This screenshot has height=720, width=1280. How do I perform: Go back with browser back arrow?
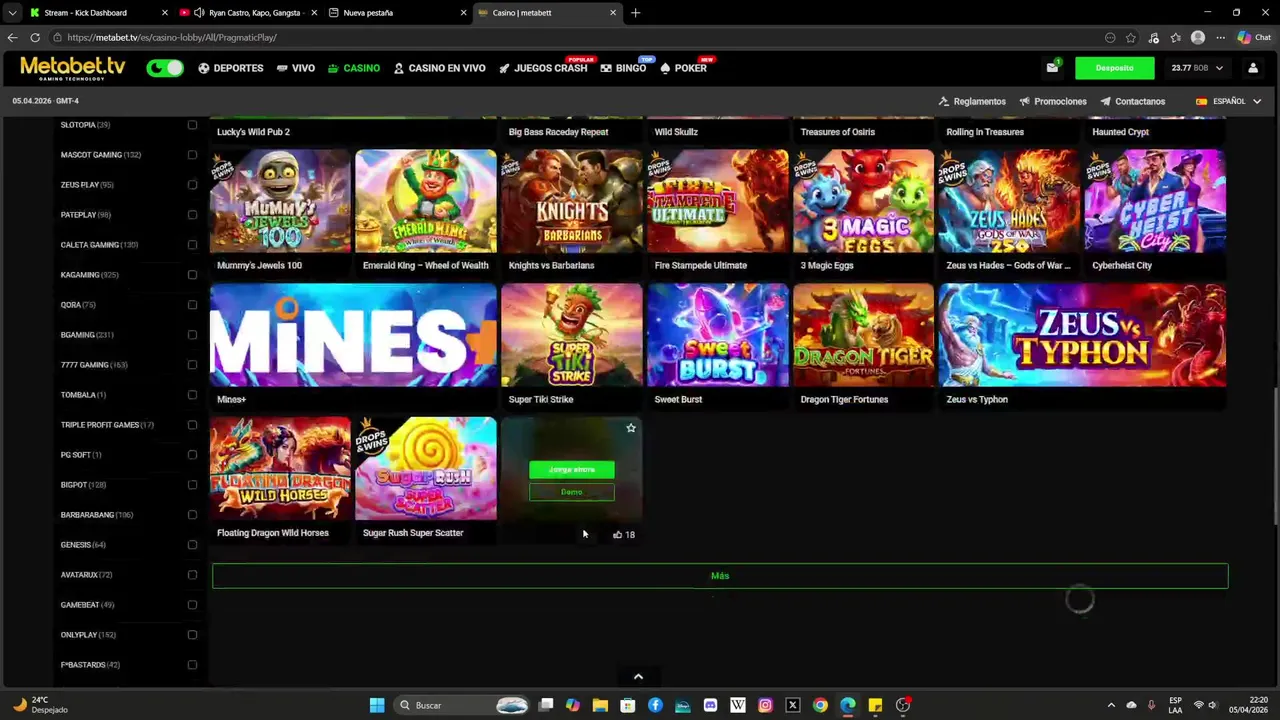tap(12, 38)
